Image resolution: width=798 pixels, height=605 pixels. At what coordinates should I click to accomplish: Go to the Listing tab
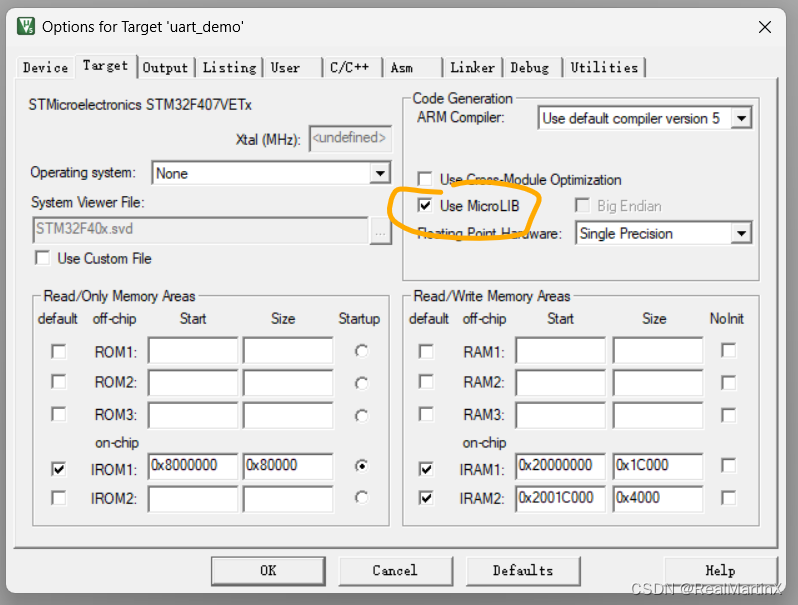pyautogui.click(x=230, y=68)
